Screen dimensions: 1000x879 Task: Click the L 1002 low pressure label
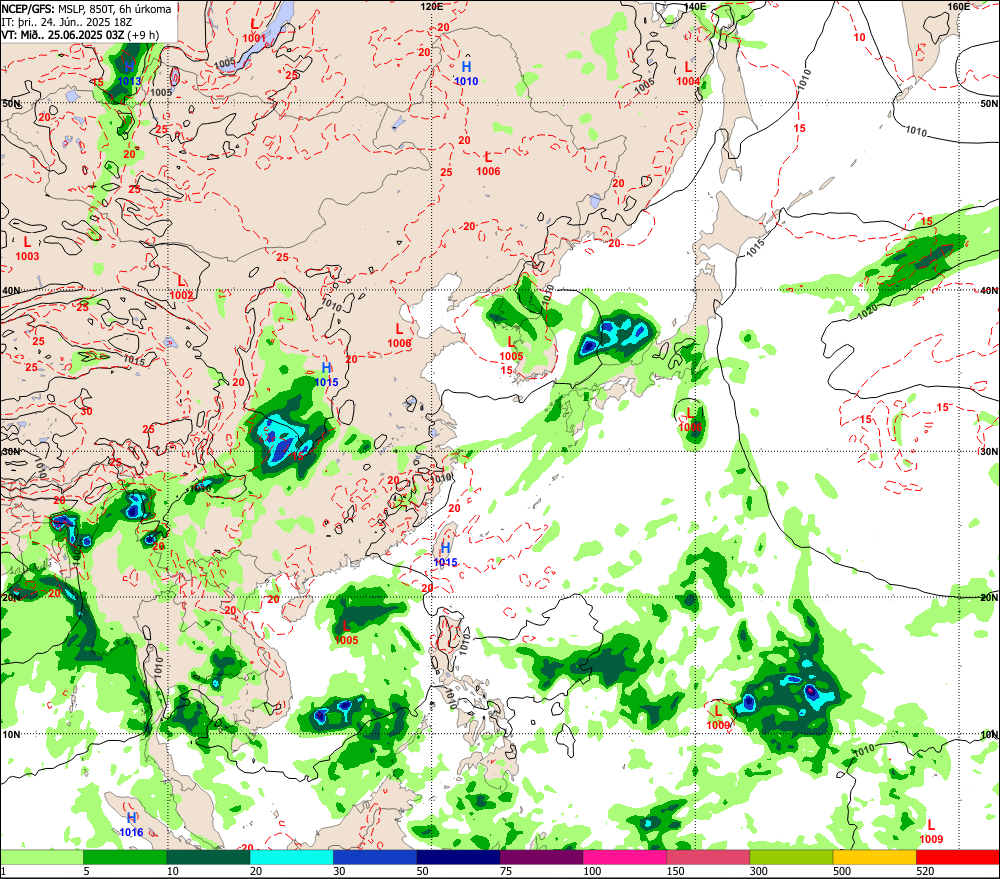(x=181, y=288)
